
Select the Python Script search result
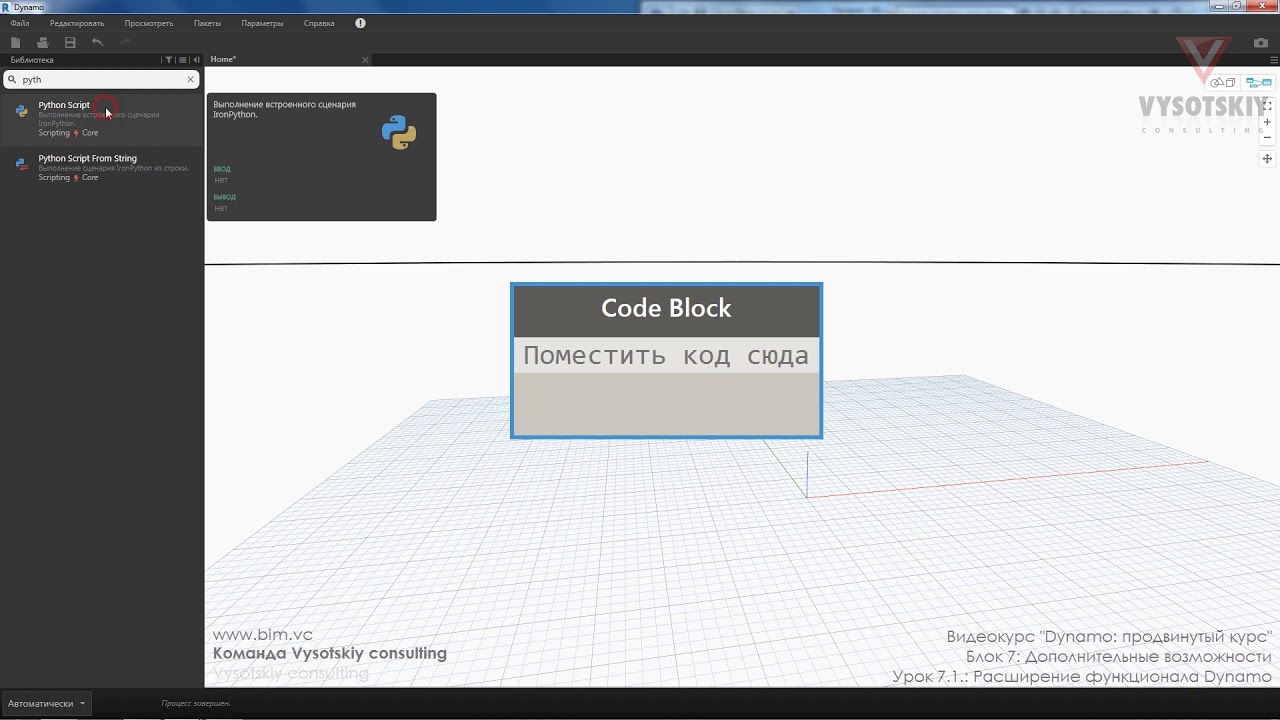(x=101, y=119)
